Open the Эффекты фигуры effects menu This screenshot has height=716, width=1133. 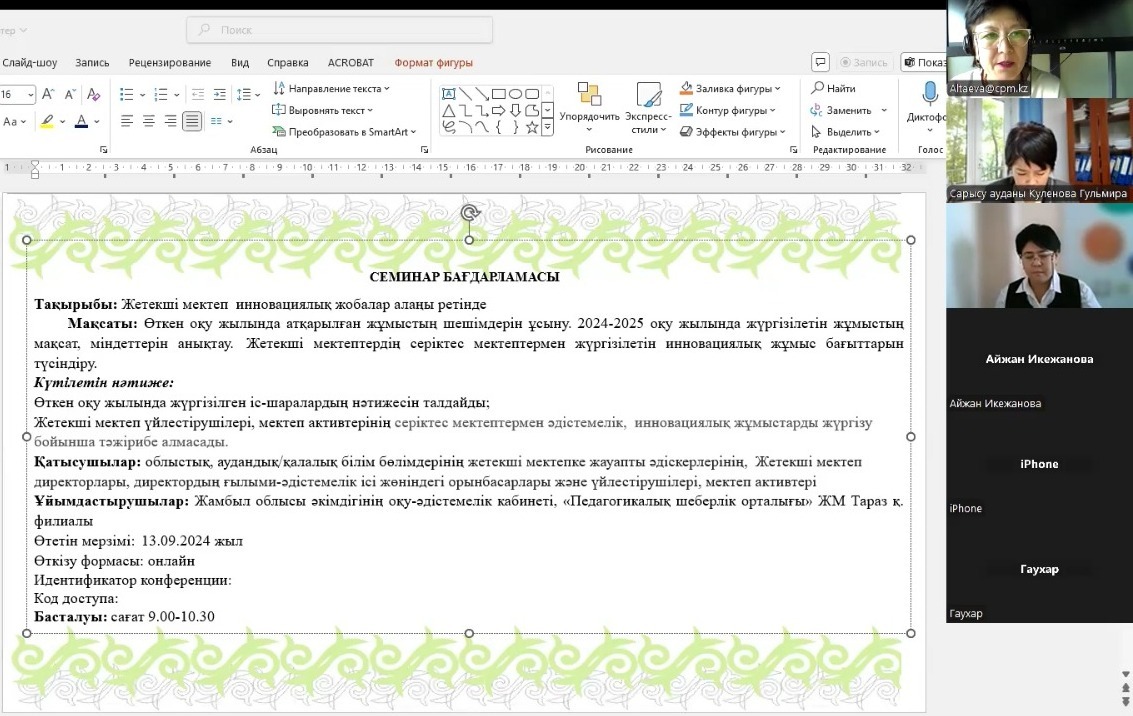pos(733,131)
